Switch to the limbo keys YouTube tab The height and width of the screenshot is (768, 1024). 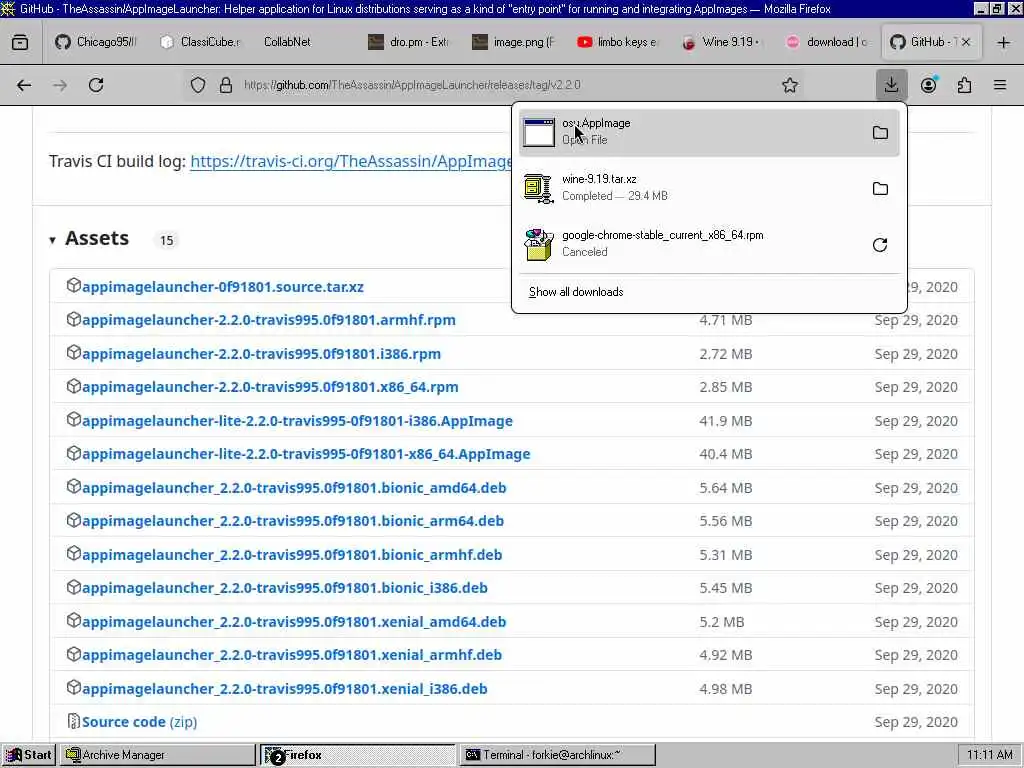point(618,42)
